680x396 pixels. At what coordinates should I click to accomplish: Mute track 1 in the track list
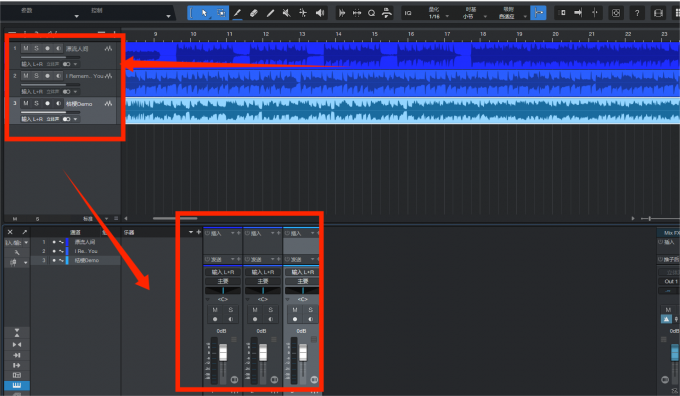(26, 48)
